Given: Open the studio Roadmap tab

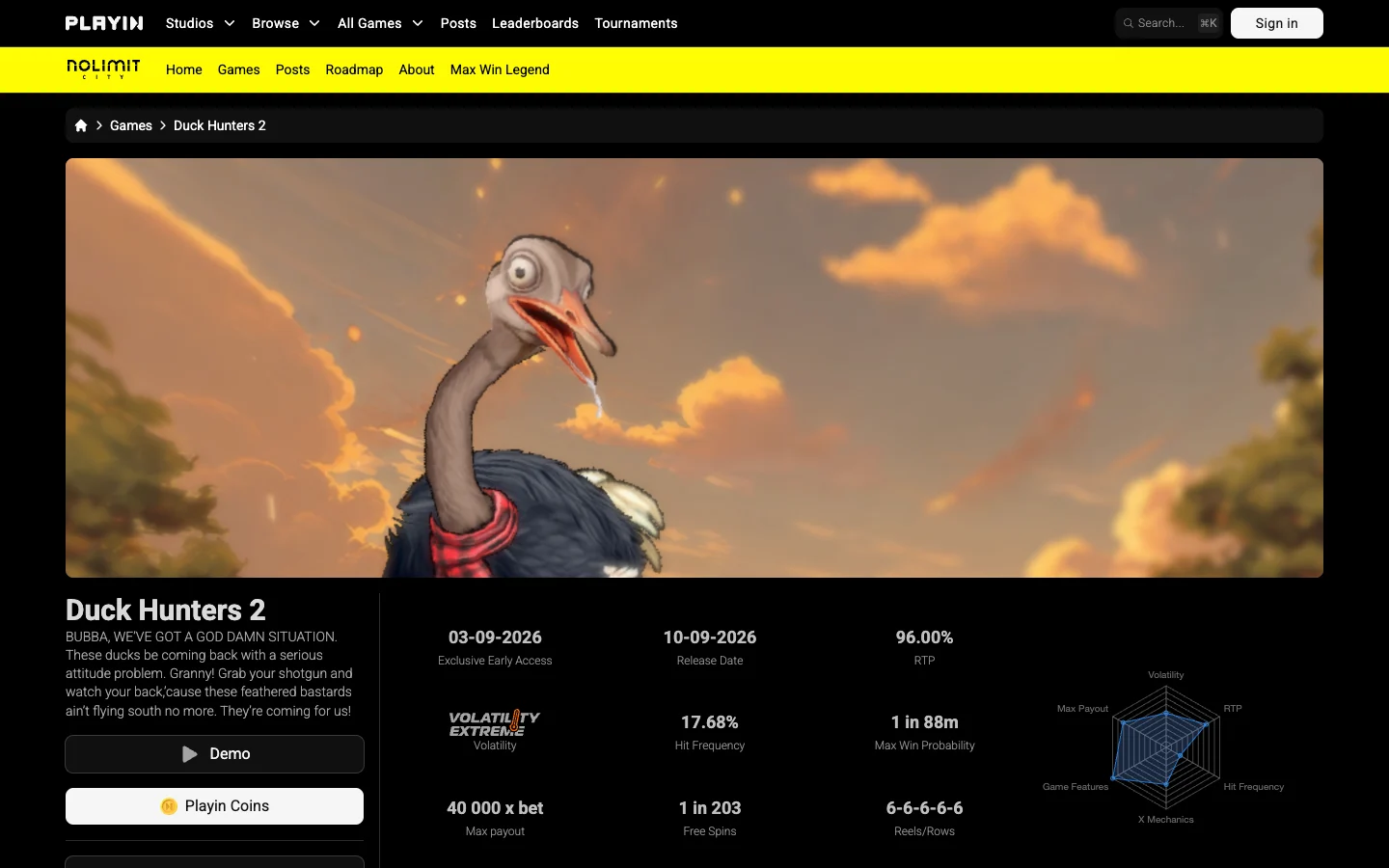Looking at the screenshot, I should [x=354, y=69].
